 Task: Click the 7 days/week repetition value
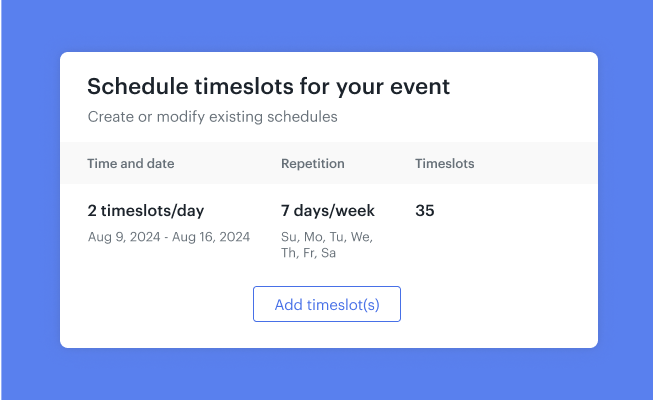click(328, 210)
